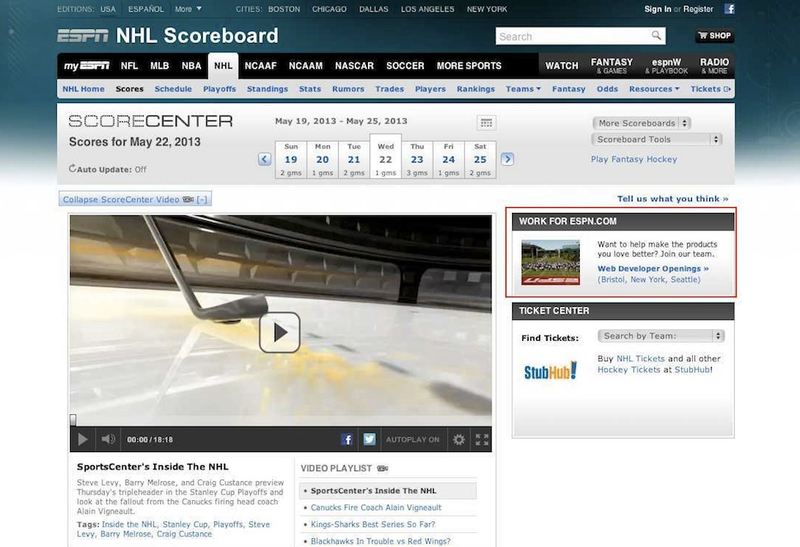Open the NHL Schedule link
The height and width of the screenshot is (547, 800).
(173, 89)
